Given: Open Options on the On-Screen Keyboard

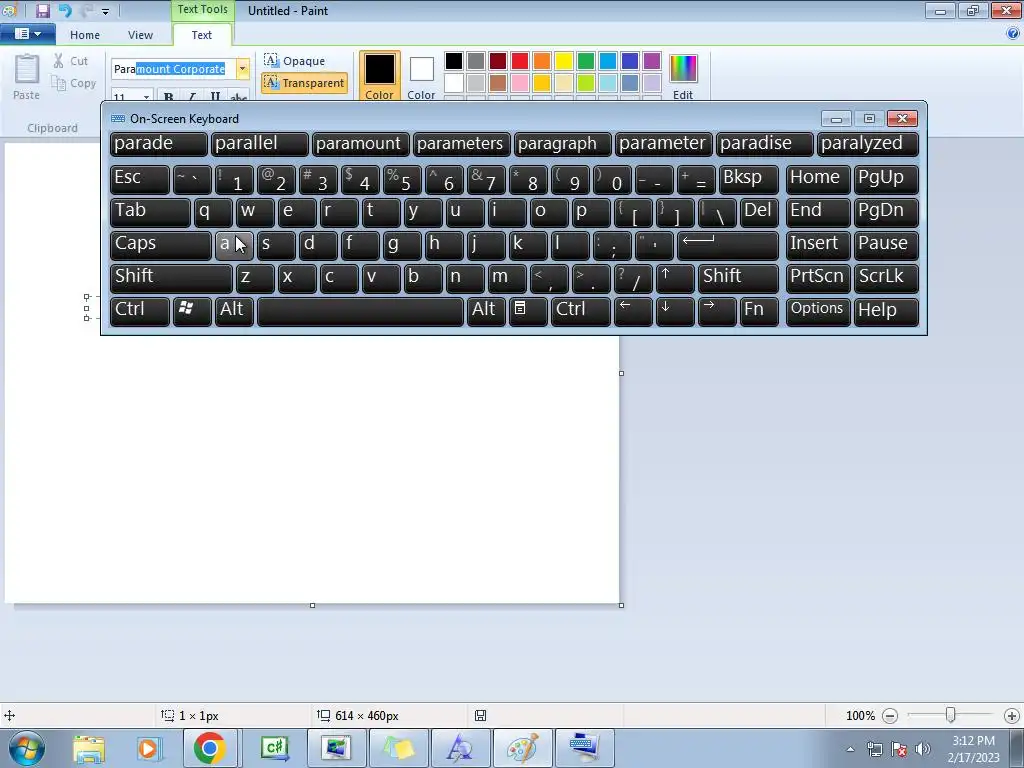Looking at the screenshot, I should point(818,311).
